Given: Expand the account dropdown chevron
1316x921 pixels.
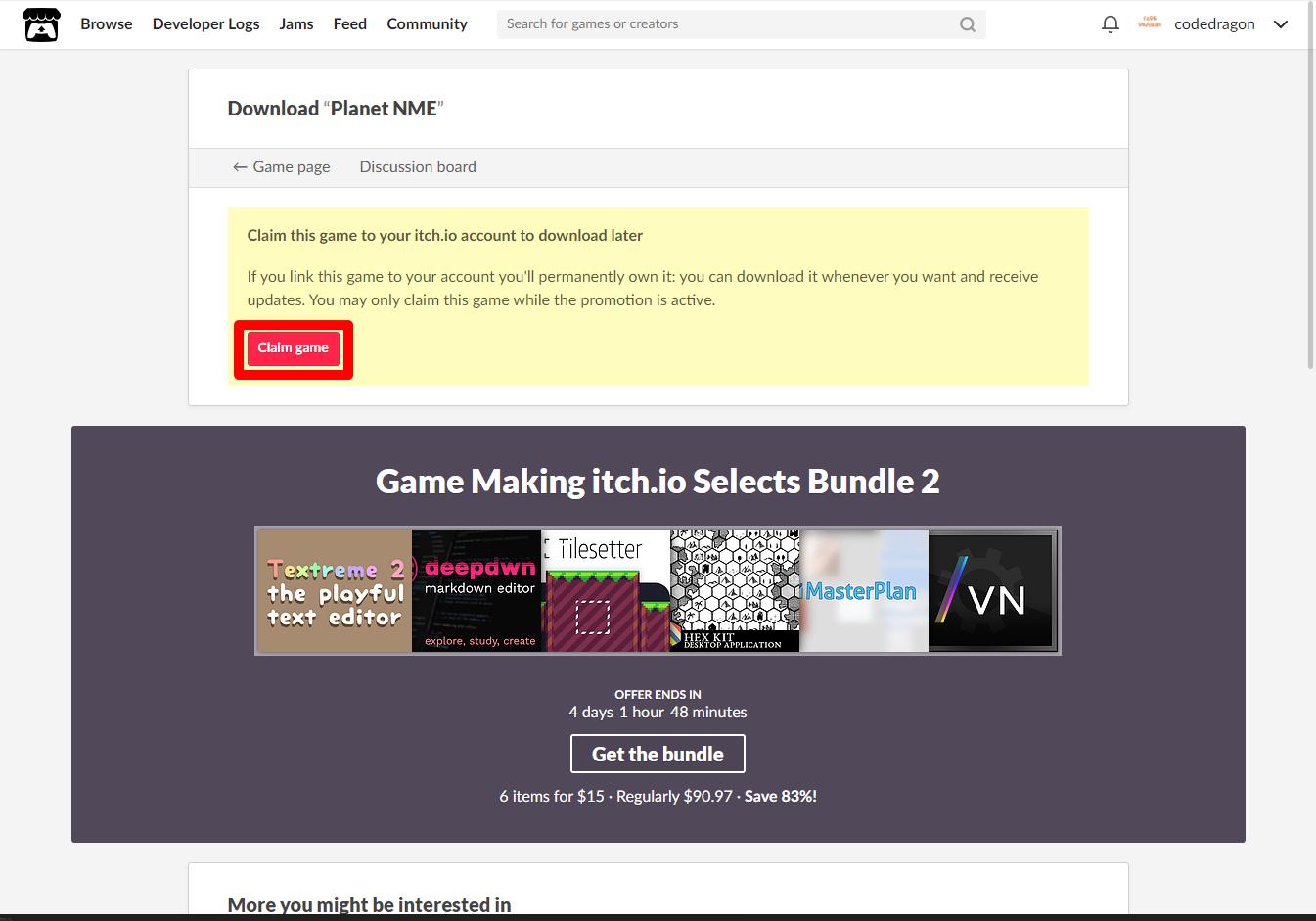Looking at the screenshot, I should pyautogui.click(x=1281, y=24).
